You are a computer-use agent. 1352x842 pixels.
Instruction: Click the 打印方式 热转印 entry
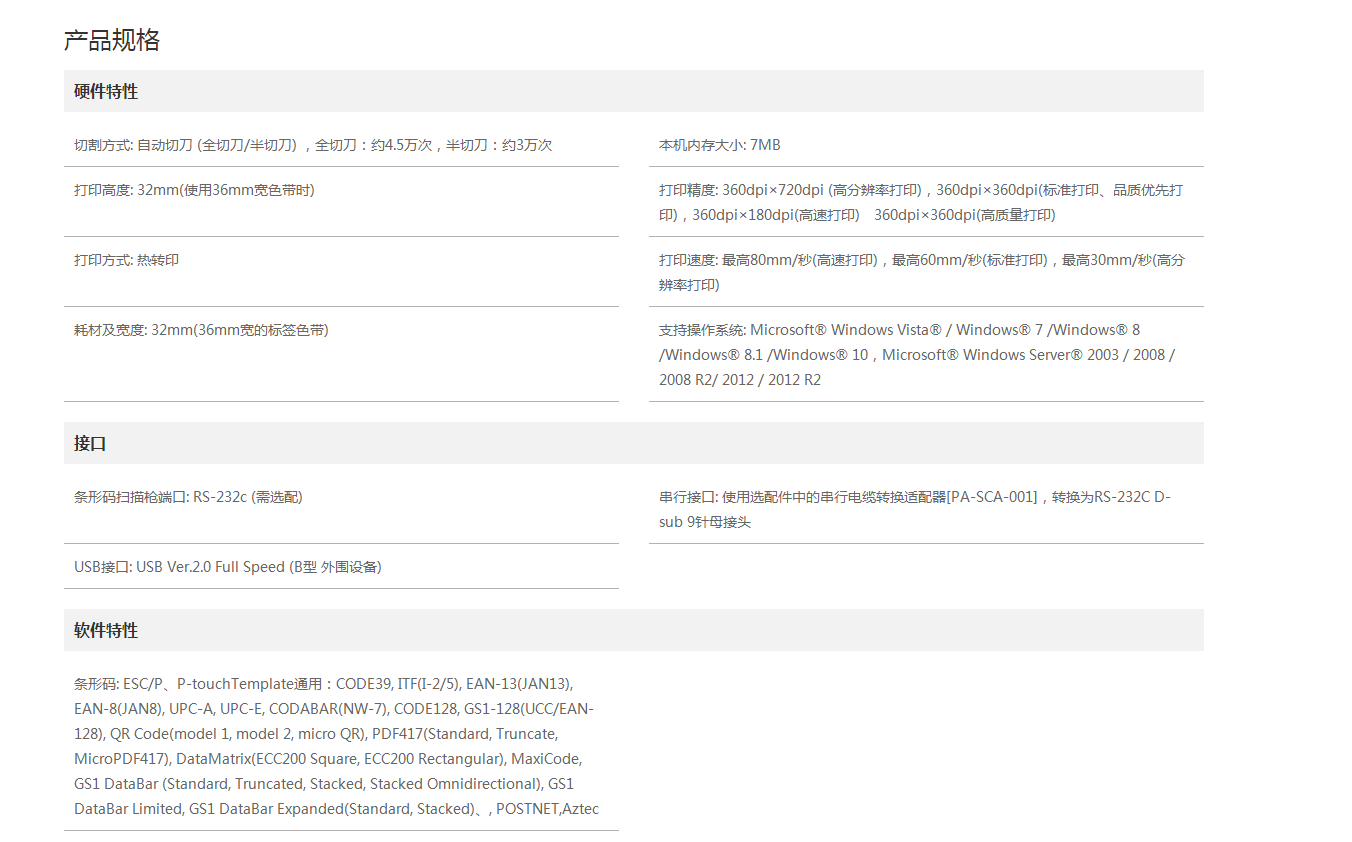coord(126,260)
